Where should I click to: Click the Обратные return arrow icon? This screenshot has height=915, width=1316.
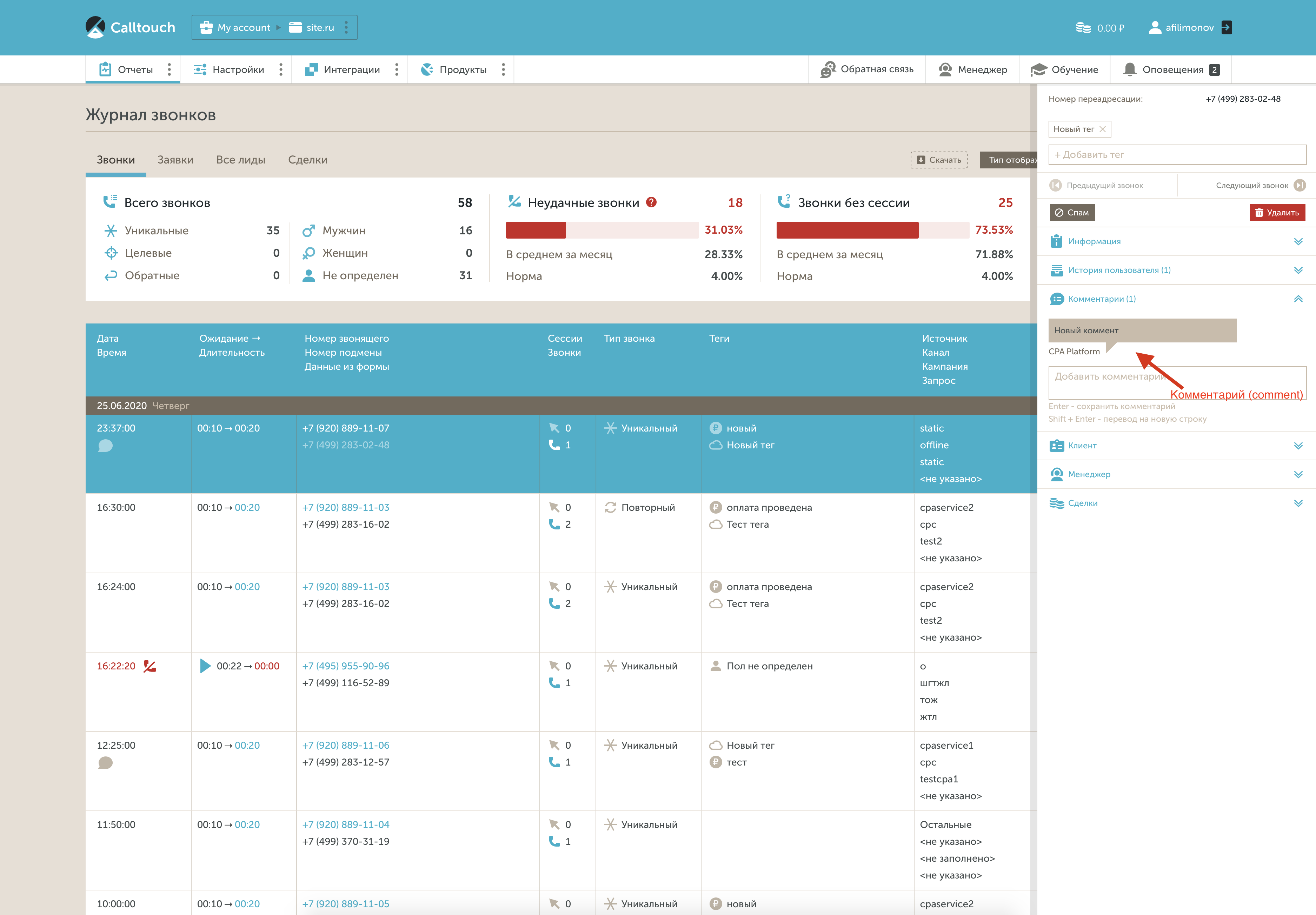111,276
